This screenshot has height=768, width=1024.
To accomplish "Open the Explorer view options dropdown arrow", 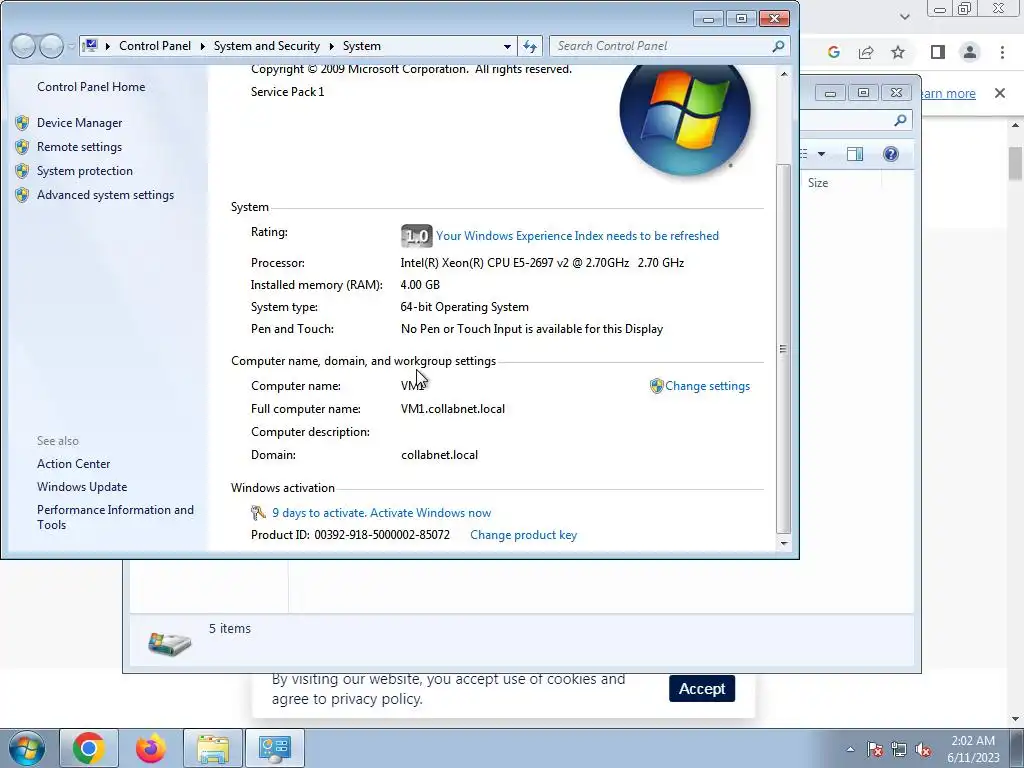I will (822, 154).
